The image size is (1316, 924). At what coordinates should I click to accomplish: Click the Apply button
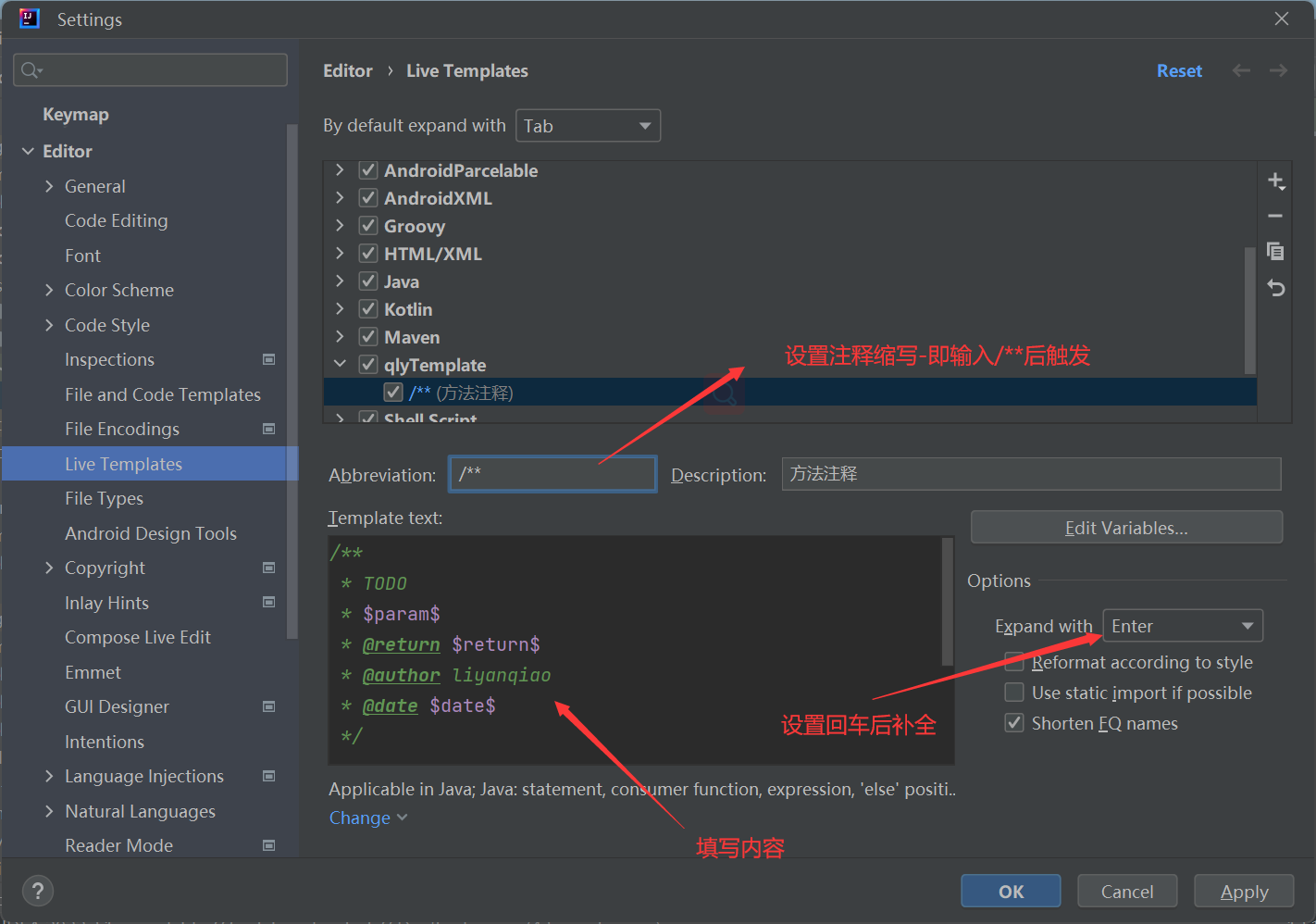click(1244, 892)
